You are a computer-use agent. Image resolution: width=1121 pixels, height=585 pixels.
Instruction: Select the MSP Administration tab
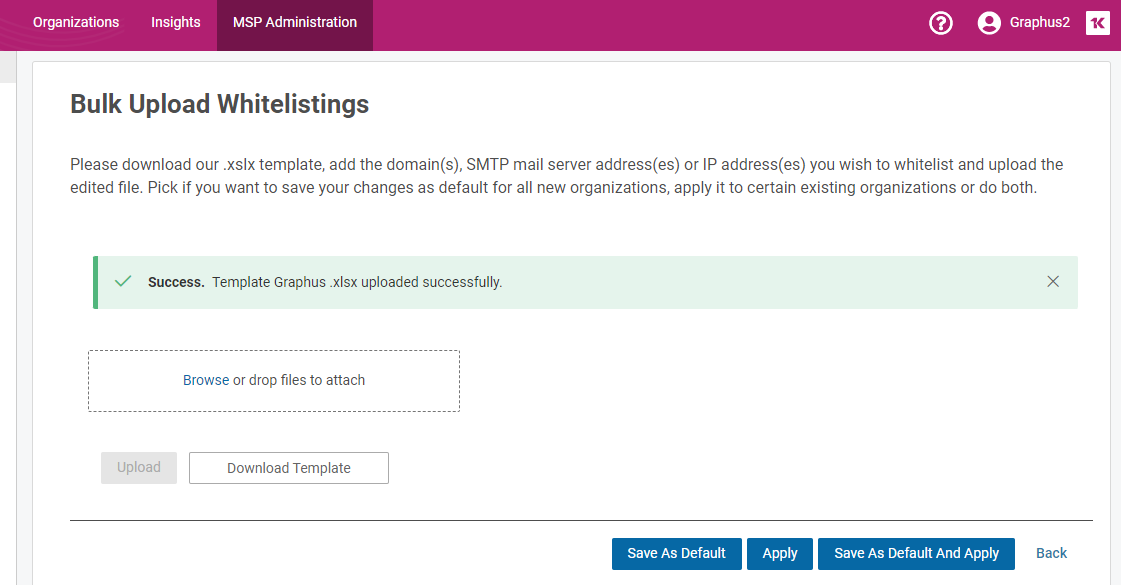point(295,22)
